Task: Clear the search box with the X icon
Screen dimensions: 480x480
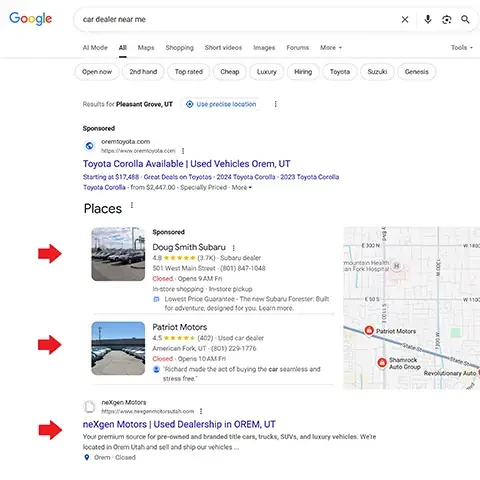Action: point(405,20)
